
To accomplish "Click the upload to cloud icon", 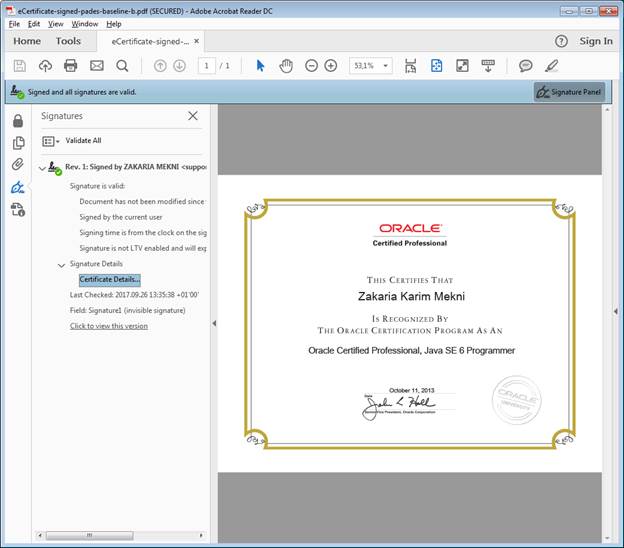I will (45, 66).
